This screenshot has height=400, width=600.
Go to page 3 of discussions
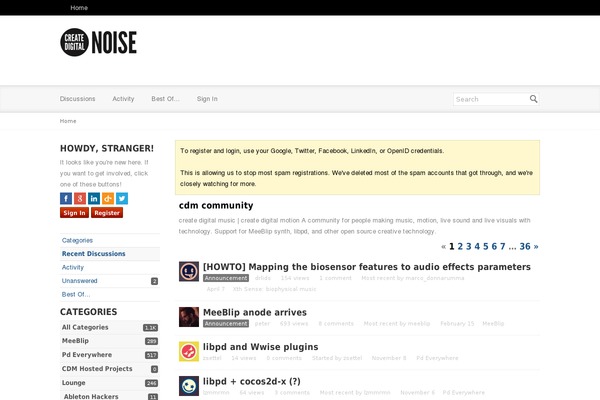pos(468,247)
